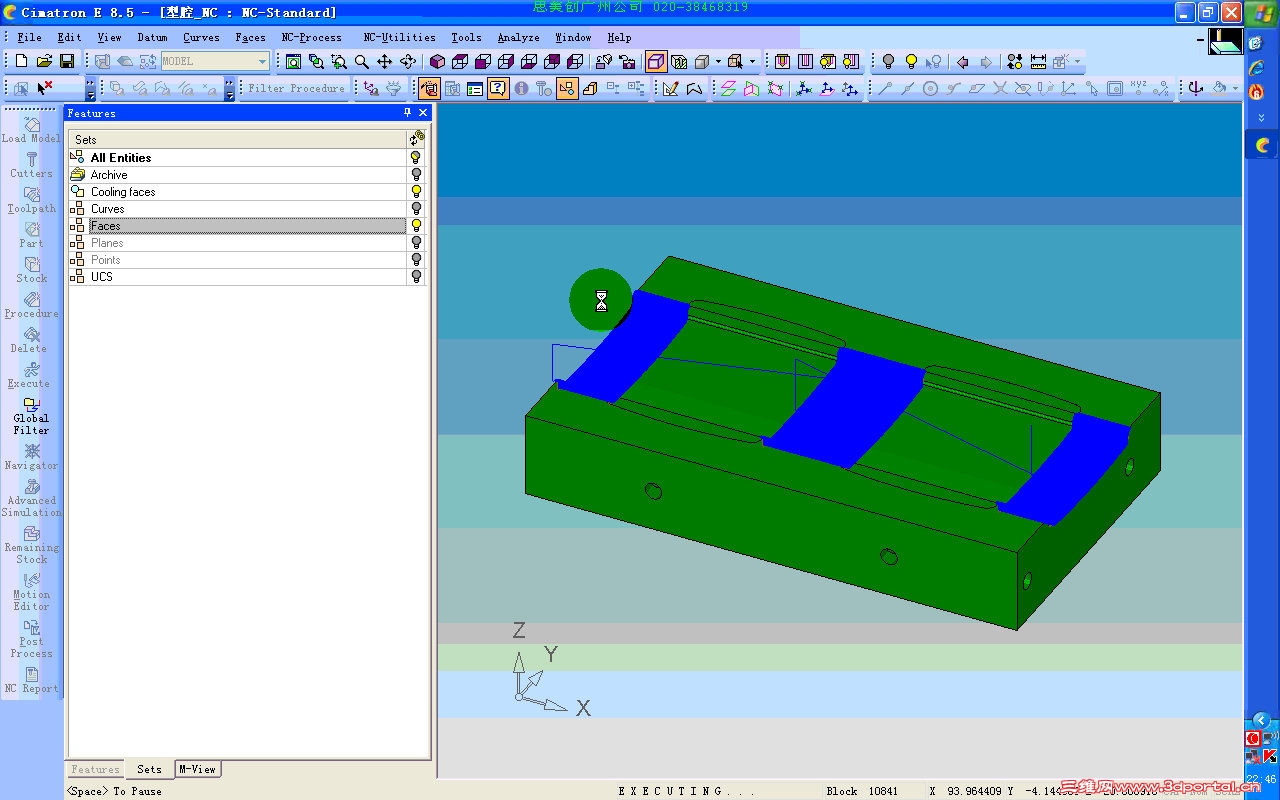
Task: Open the Analyze menu
Action: point(518,37)
